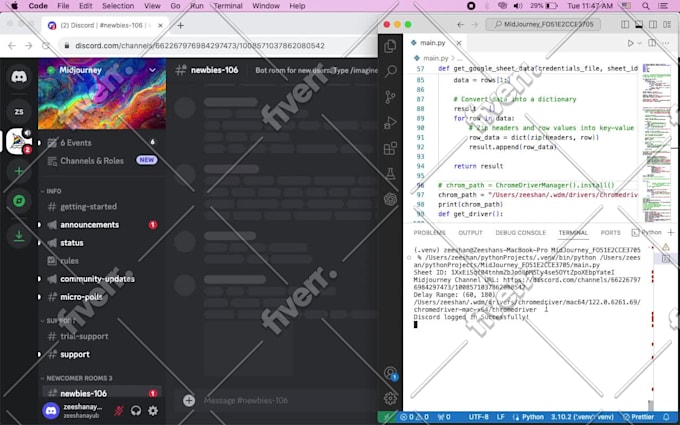
Task: Open the Search view in VS Code
Action: pyautogui.click(x=390, y=71)
